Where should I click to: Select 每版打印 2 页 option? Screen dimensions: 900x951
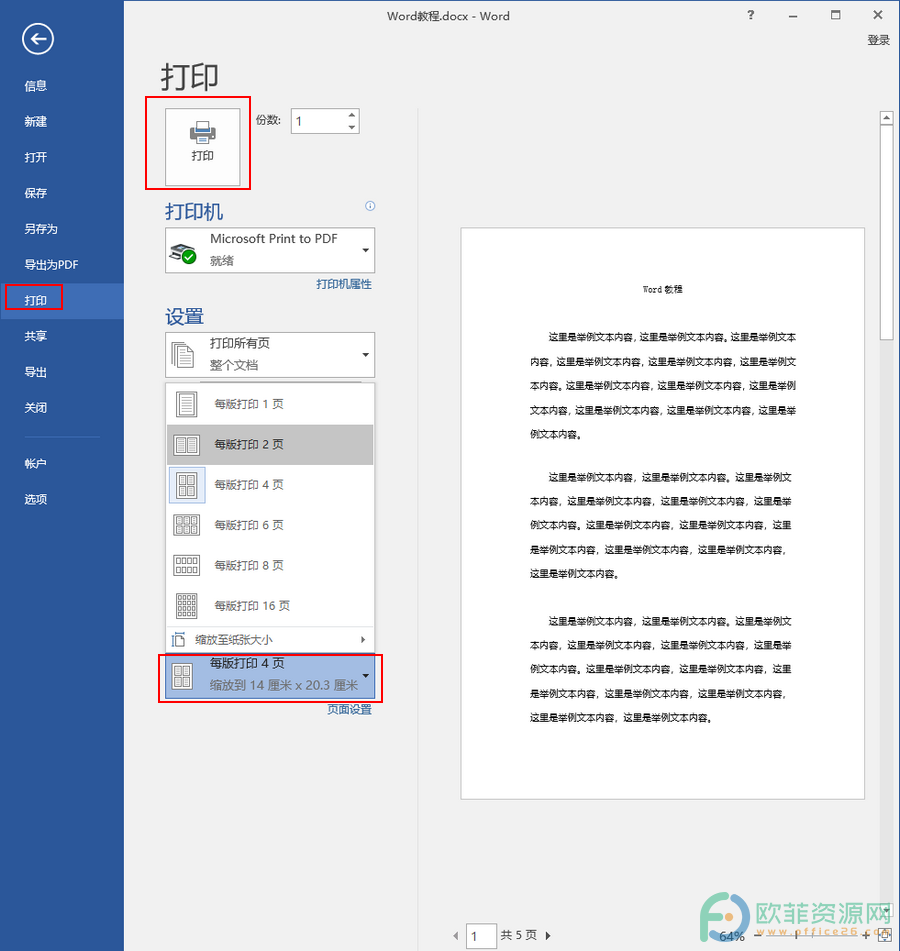coord(270,445)
